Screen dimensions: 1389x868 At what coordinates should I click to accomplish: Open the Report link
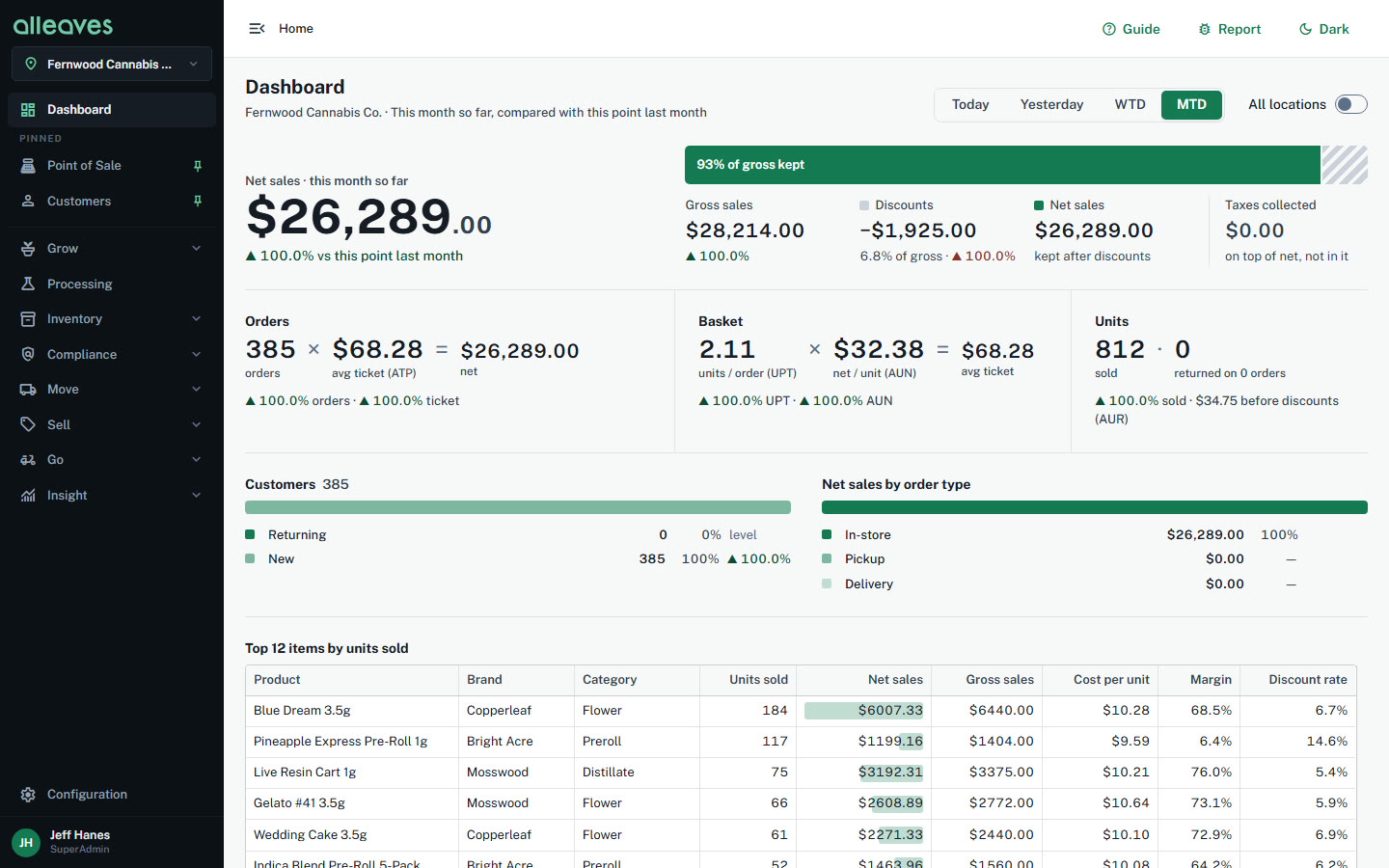(1230, 29)
